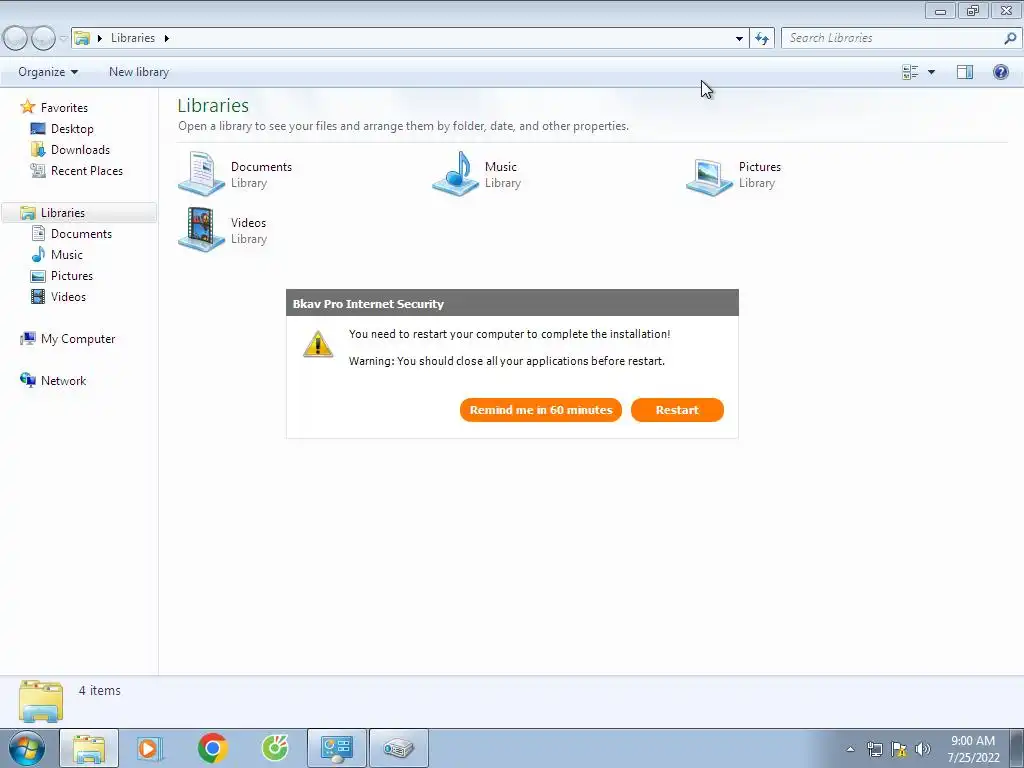Click the projector taskbar icon

tap(399, 748)
